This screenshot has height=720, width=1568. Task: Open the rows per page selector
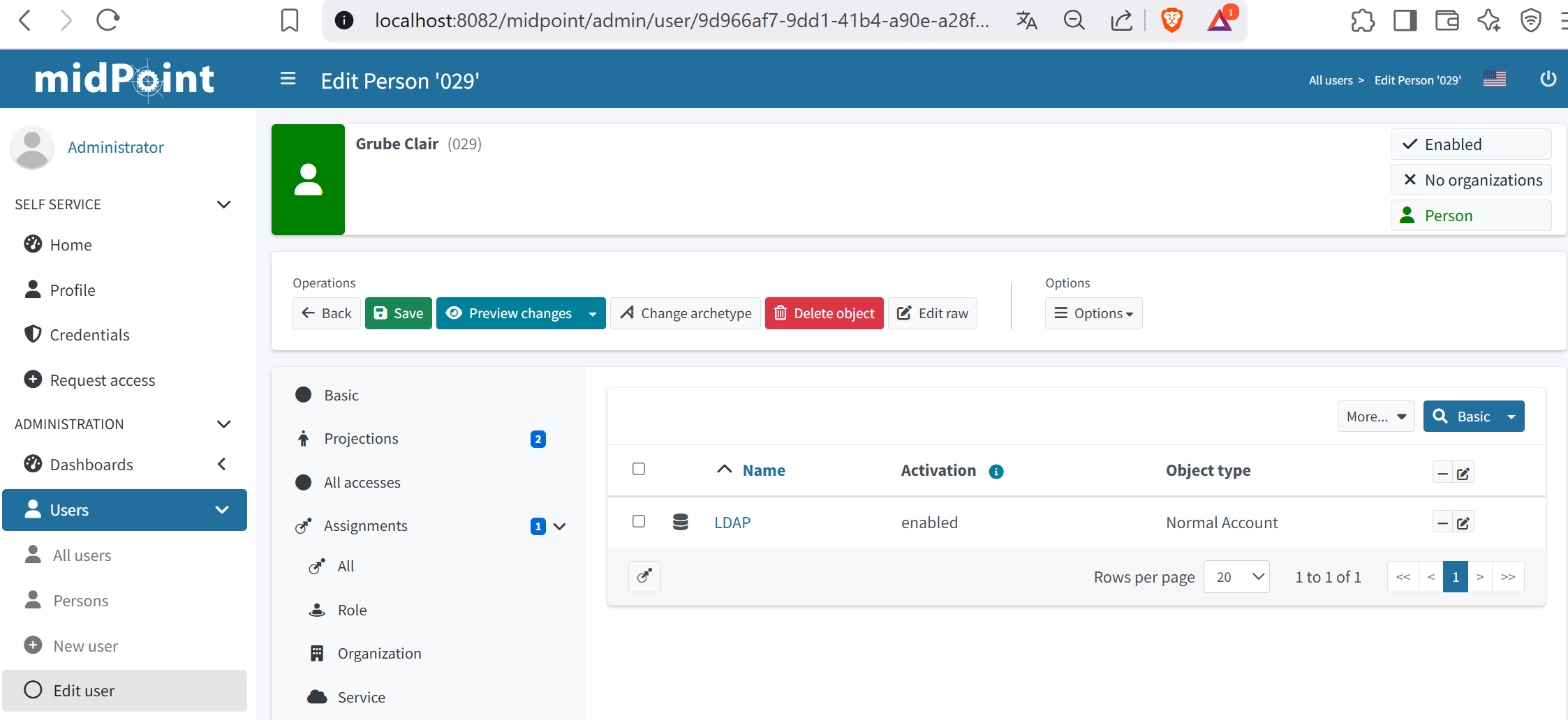(1236, 577)
